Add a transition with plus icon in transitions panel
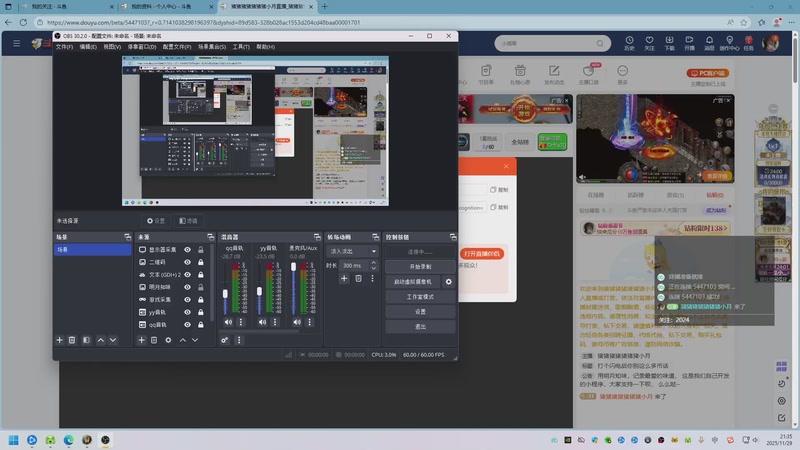The height and width of the screenshot is (450, 800). pyautogui.click(x=344, y=278)
